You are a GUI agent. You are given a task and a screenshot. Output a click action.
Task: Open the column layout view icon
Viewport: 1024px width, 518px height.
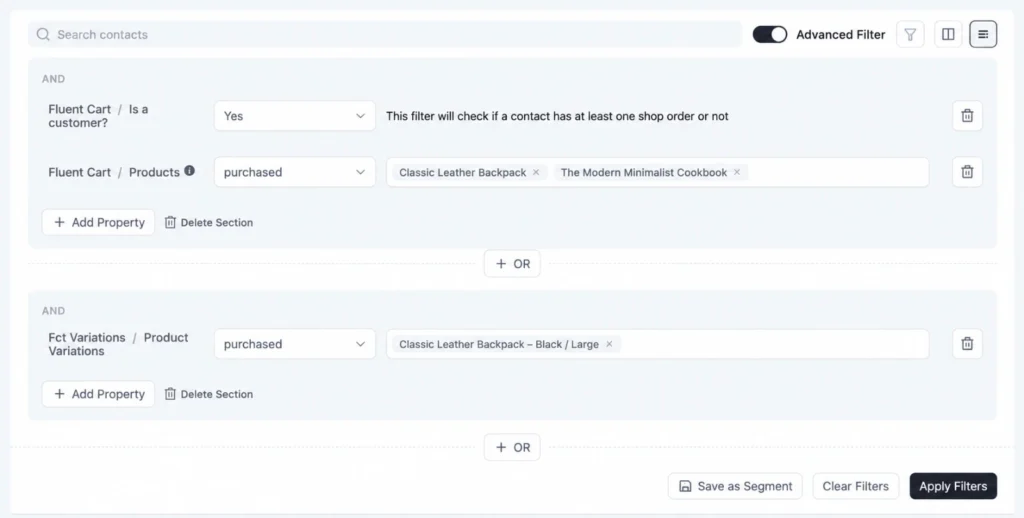coord(948,35)
